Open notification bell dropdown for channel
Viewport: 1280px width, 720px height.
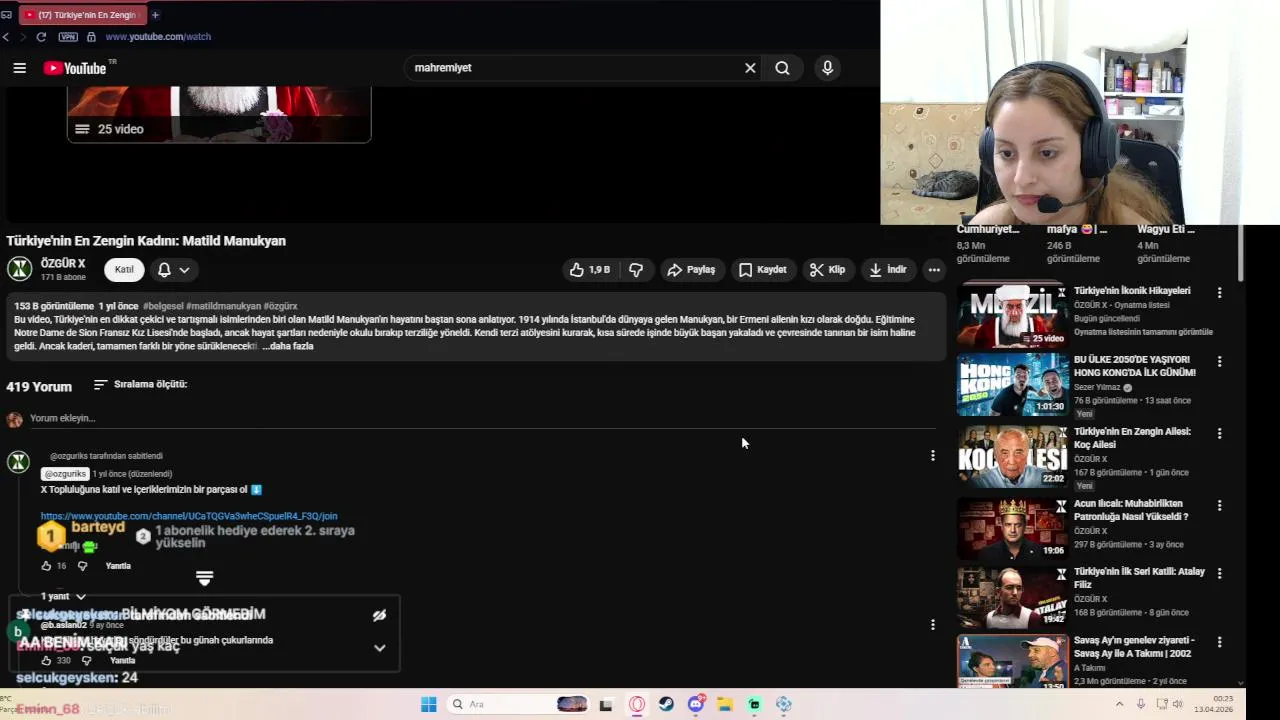[x=173, y=270]
